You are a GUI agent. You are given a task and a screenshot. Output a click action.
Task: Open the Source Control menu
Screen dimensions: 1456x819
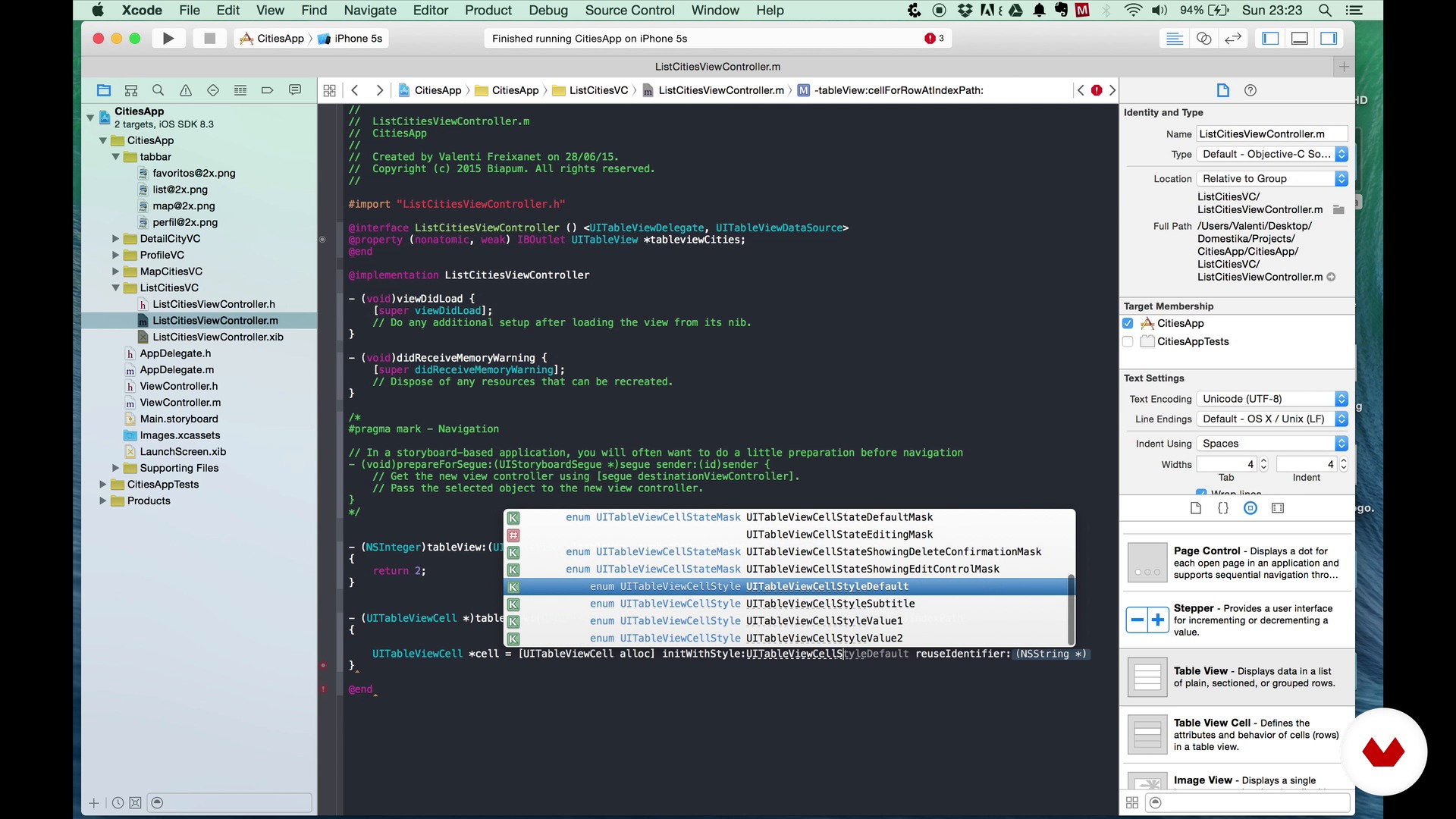[629, 10]
